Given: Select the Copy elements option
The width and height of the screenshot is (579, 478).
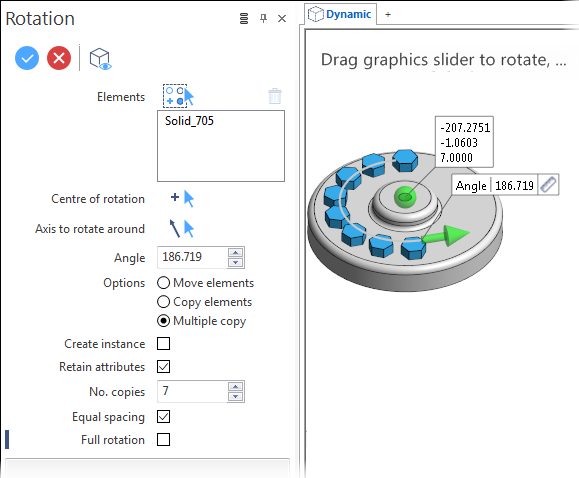Looking at the screenshot, I should pyautogui.click(x=163, y=302).
